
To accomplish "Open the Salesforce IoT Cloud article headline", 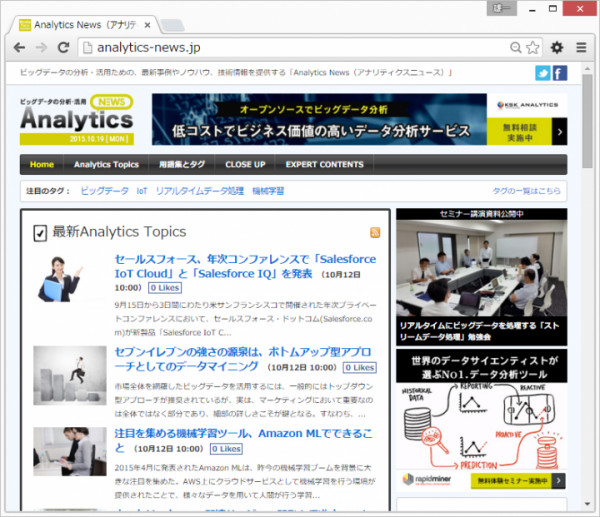I will pyautogui.click(x=245, y=266).
